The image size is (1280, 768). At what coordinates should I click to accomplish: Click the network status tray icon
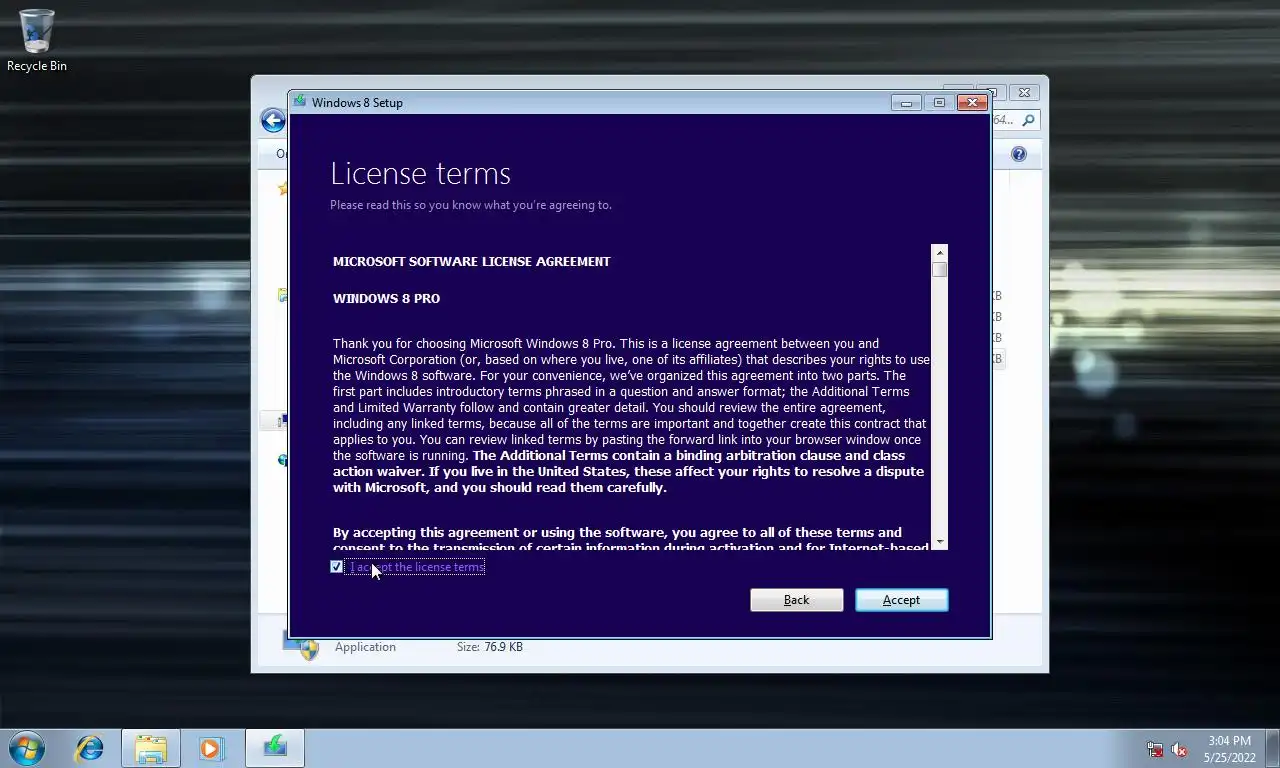tap(1155, 749)
